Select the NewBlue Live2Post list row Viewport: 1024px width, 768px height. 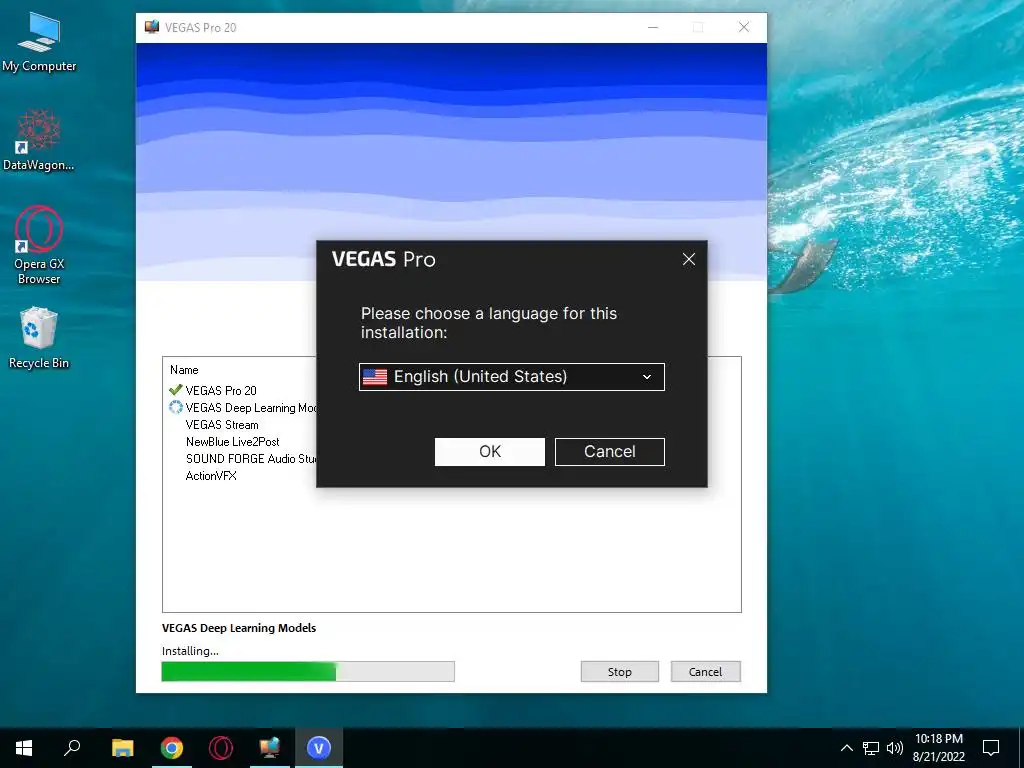tap(232, 441)
